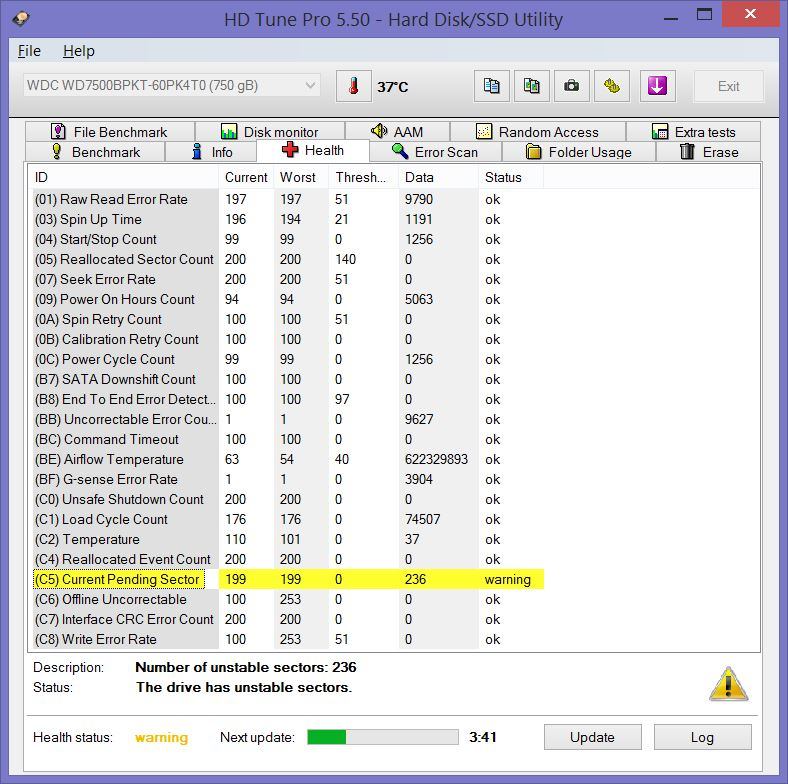Click the Log button
The width and height of the screenshot is (788, 784).
(702, 737)
